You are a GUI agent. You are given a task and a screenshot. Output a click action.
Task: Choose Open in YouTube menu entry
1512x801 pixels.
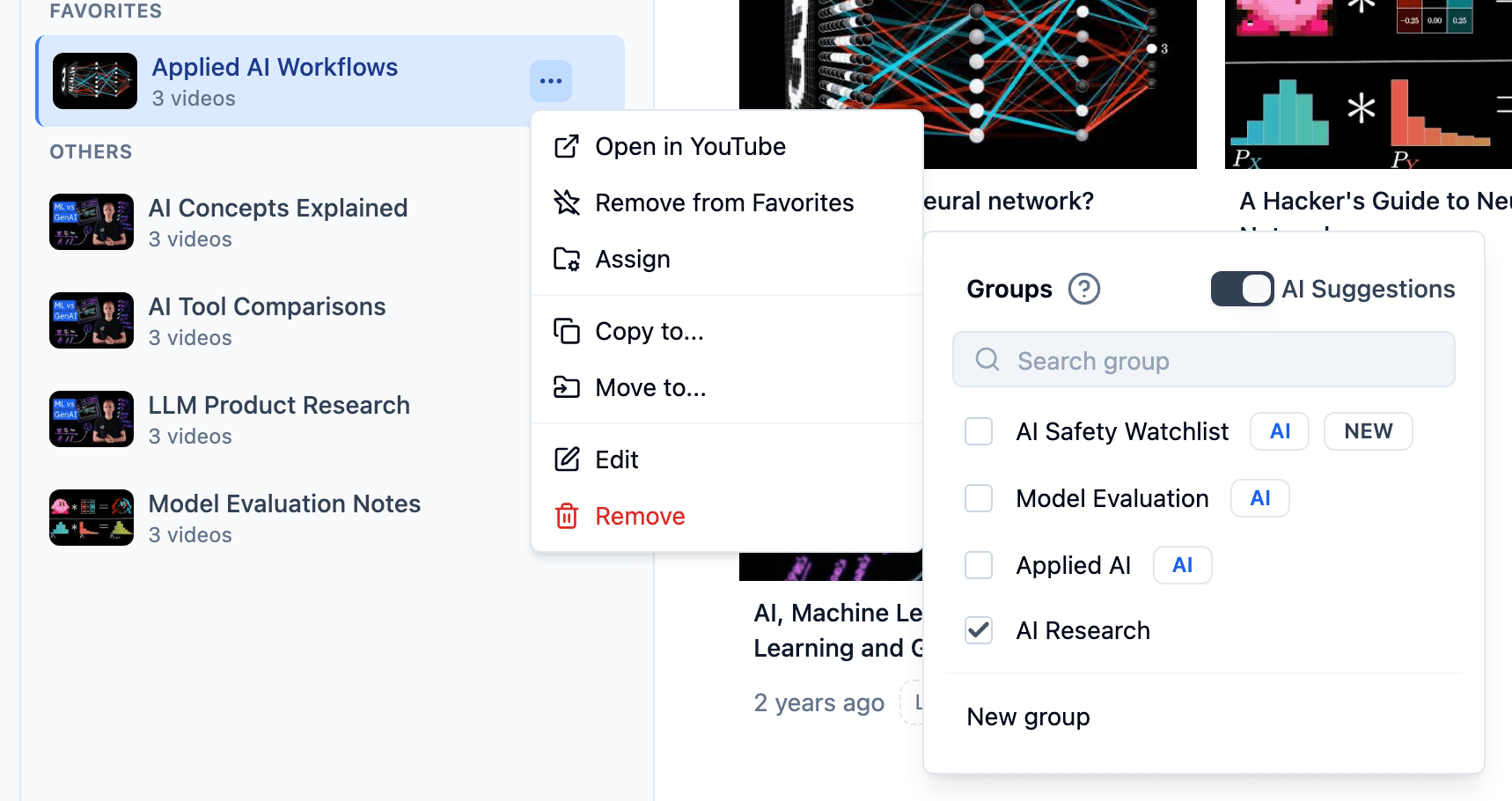[x=727, y=146]
